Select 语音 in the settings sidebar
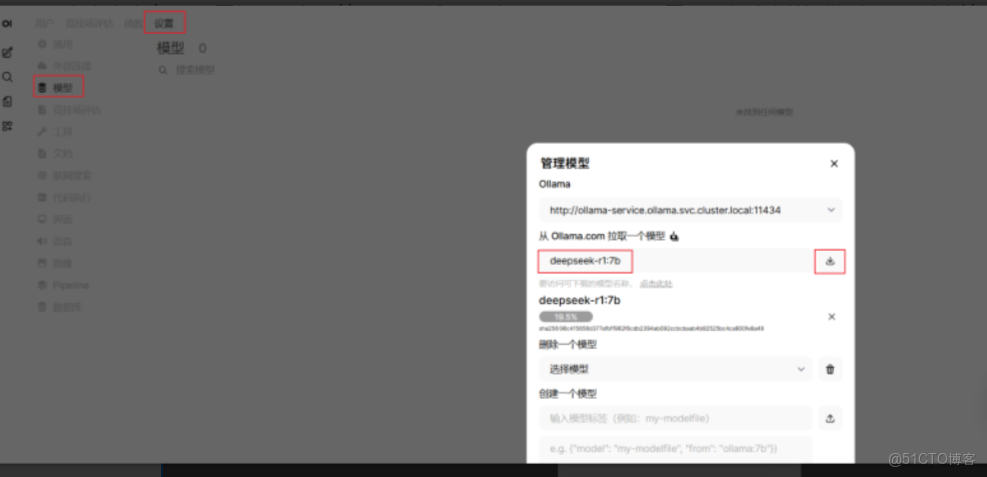This screenshot has height=477, width=987. coord(55,241)
